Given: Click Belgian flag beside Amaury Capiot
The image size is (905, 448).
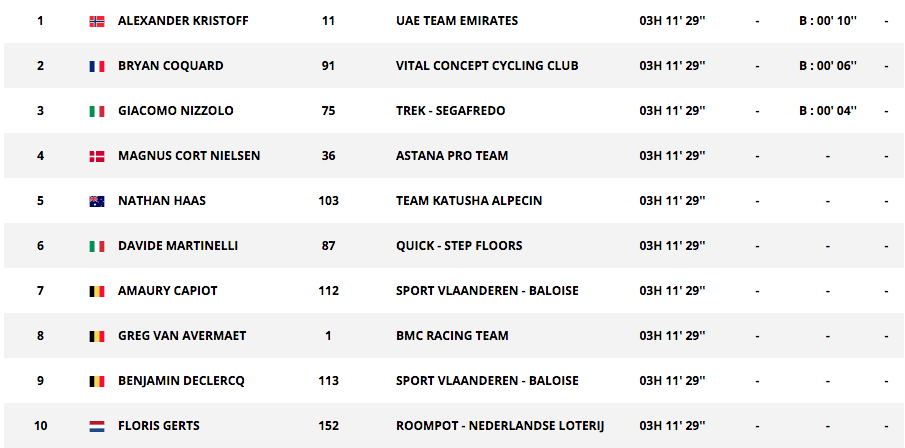Looking at the screenshot, I should point(97,291).
